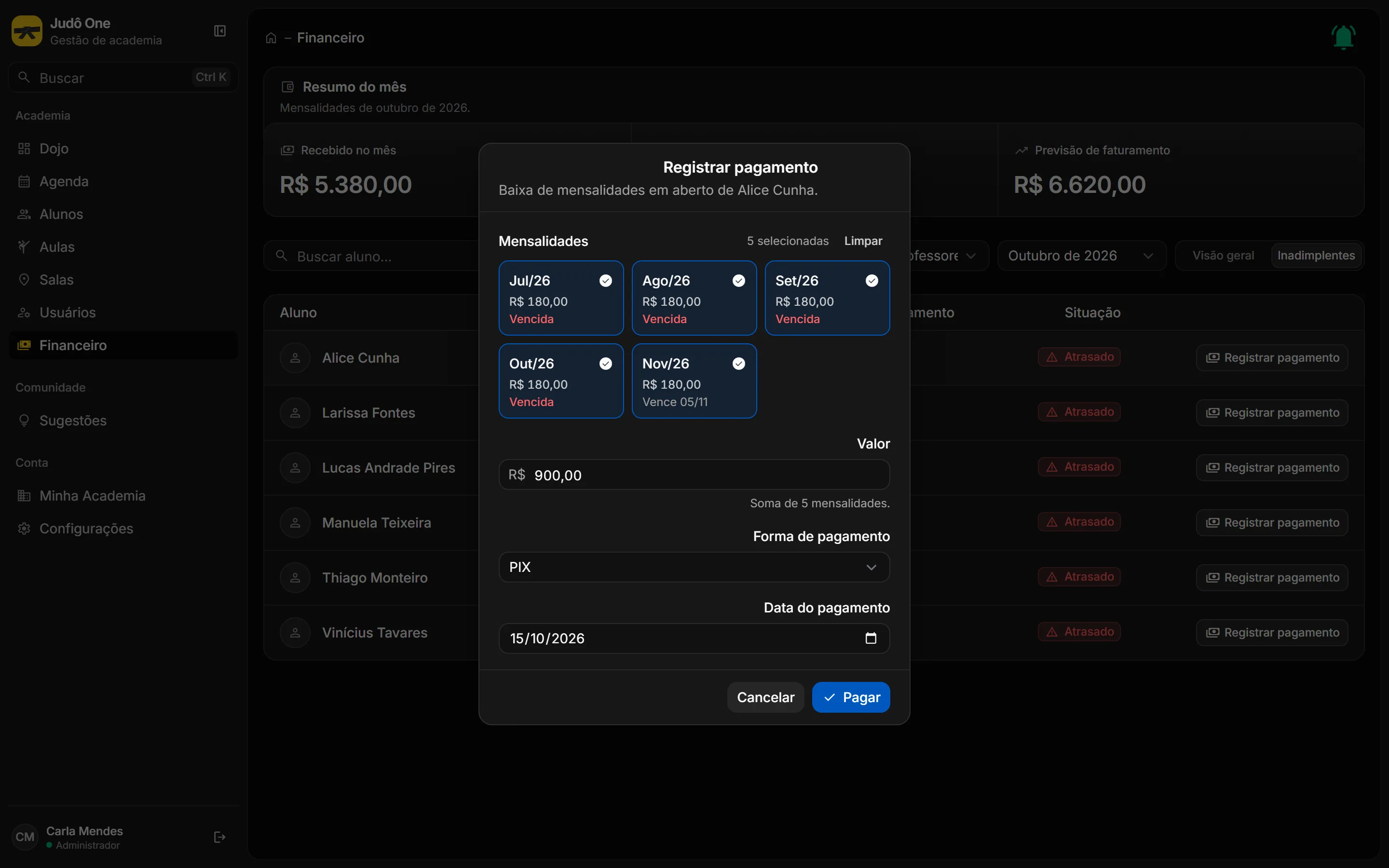Open the Forma de pagamento PIX dropdown
The height and width of the screenshot is (868, 1389).
(694, 567)
